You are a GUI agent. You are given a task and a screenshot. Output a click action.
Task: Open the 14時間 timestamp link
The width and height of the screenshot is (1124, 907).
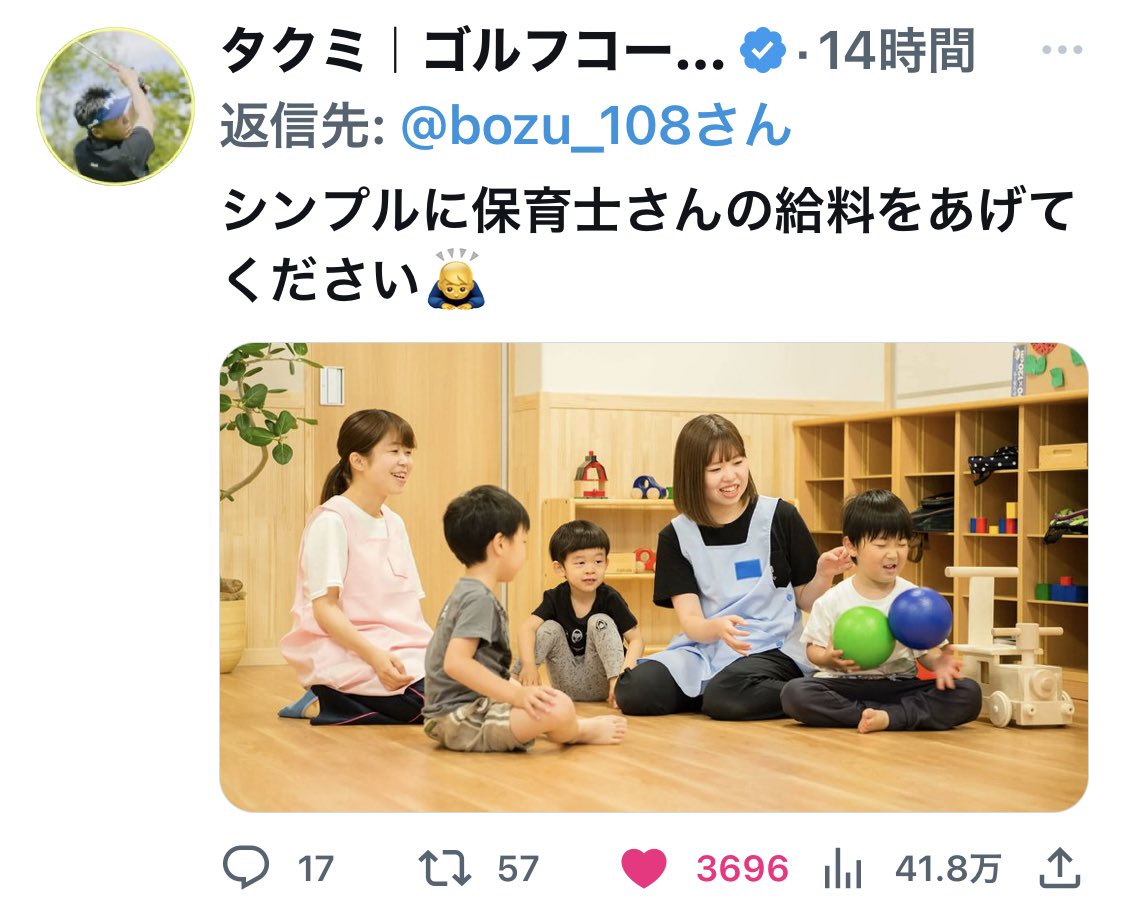tap(896, 51)
